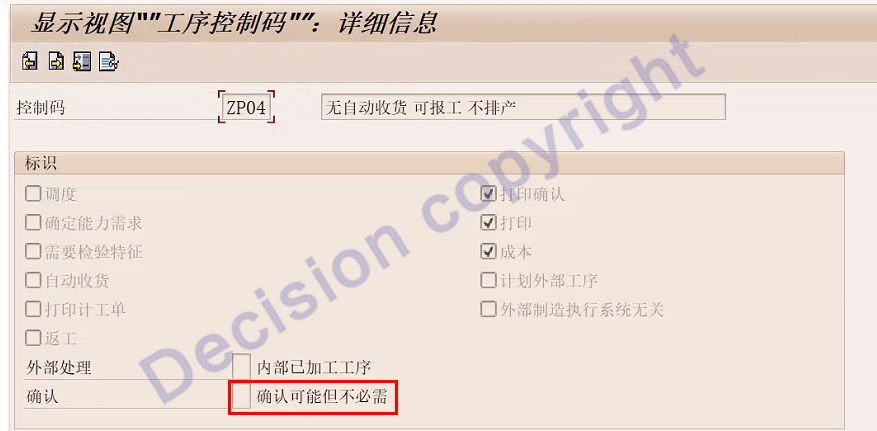Tick the 打印计工单 checkbox

point(34,309)
